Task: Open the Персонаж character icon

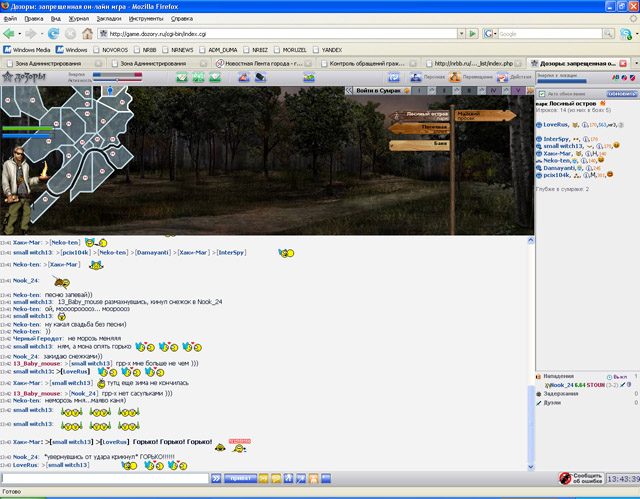Action: (x=416, y=77)
